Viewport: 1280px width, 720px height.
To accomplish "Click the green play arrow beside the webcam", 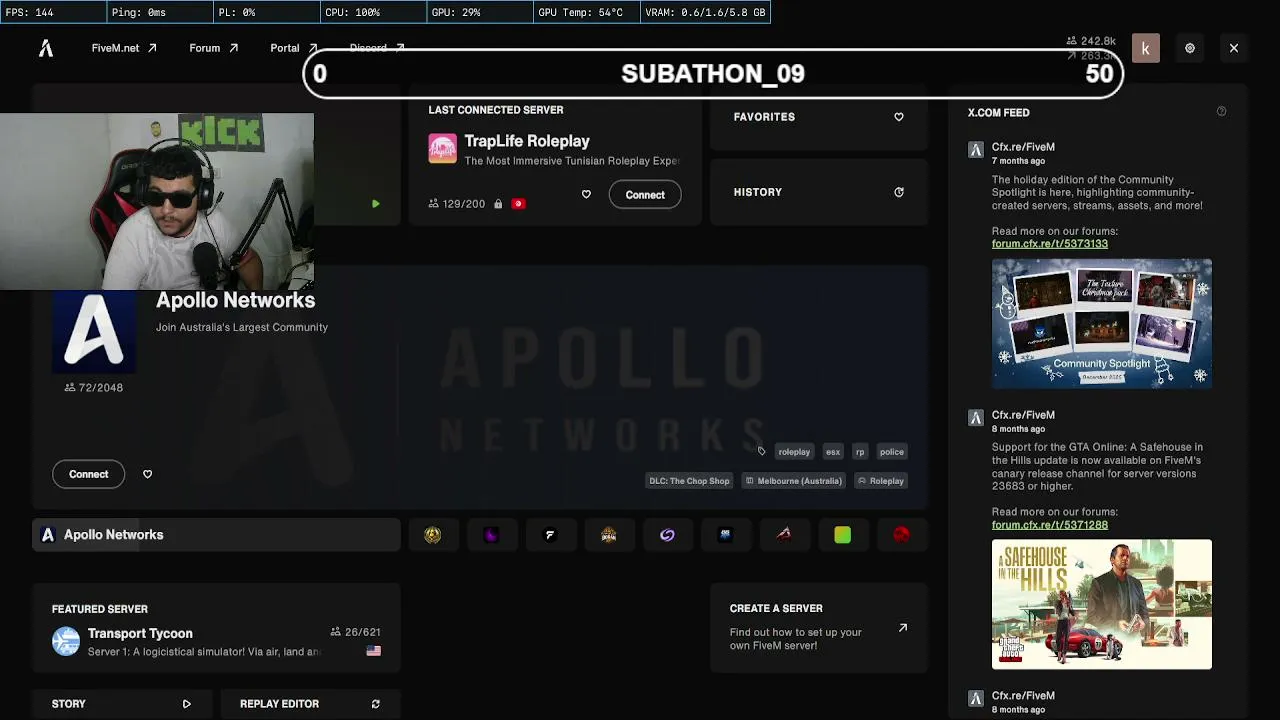I will tap(376, 204).
